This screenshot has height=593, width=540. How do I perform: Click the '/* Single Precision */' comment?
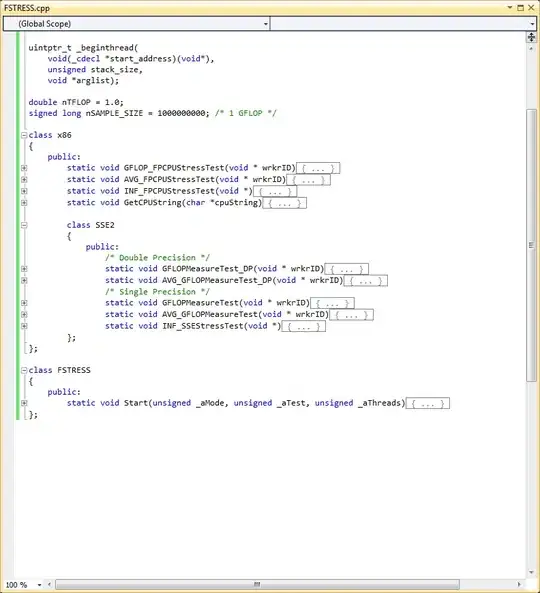point(157,292)
